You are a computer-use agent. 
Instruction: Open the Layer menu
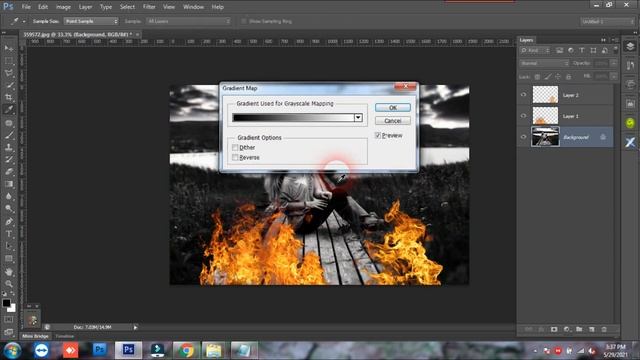tap(85, 7)
